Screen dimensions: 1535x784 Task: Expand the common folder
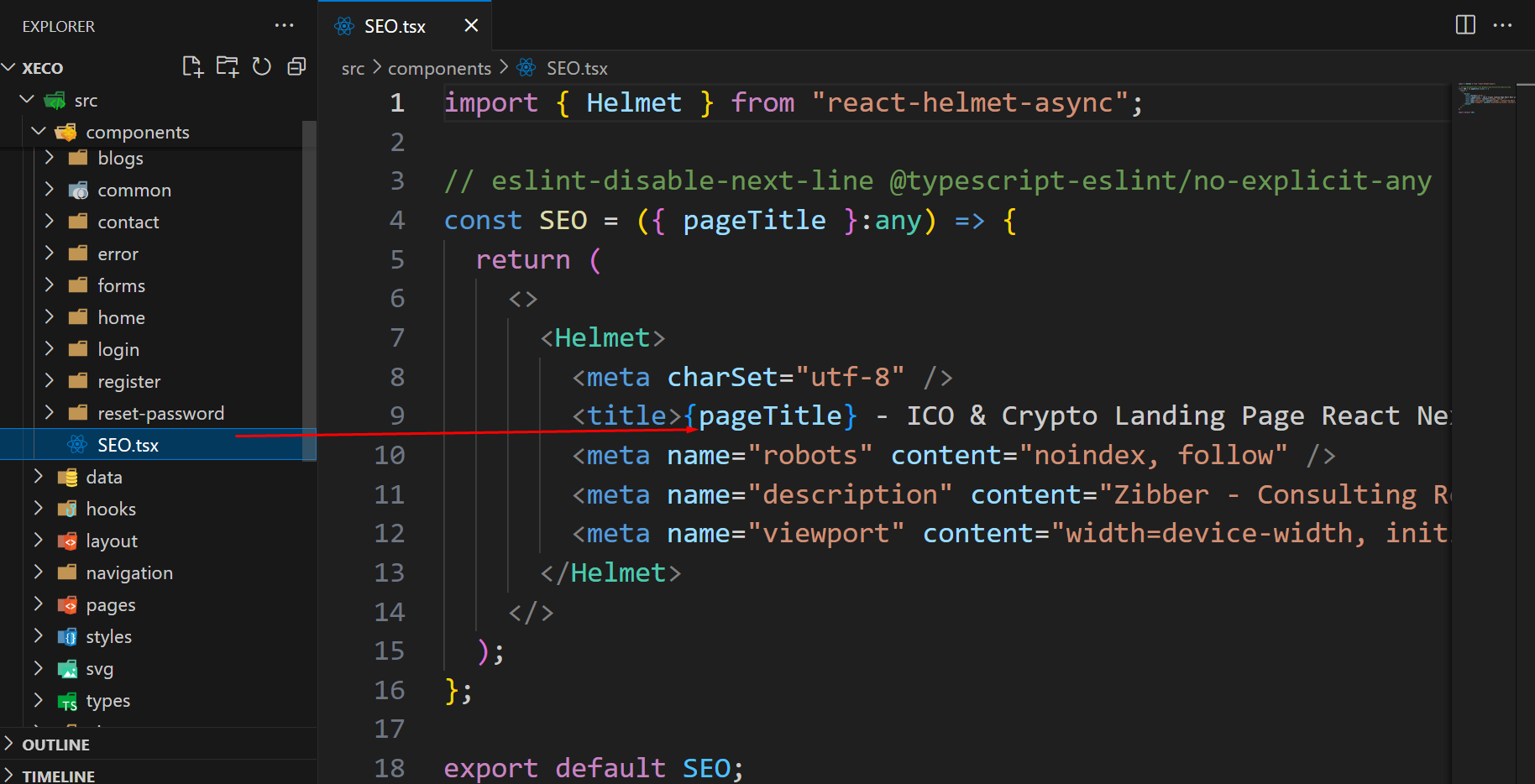[x=50, y=190]
